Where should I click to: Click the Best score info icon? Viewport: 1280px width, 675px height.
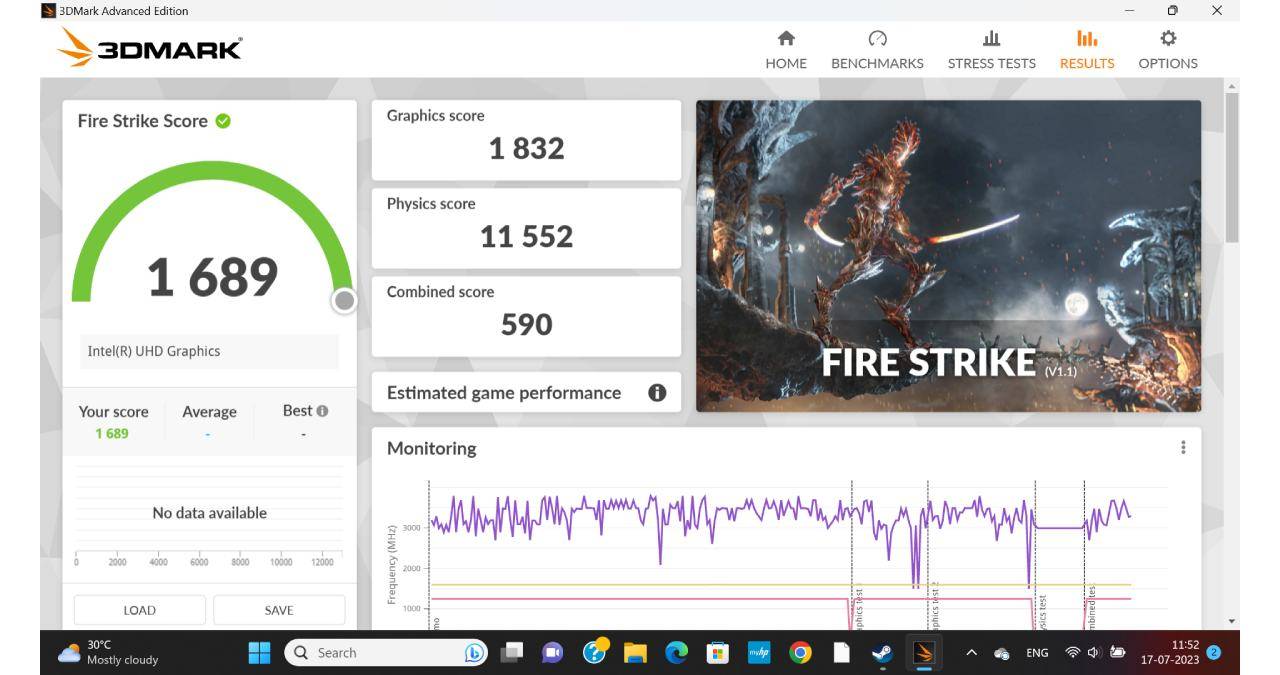point(322,411)
